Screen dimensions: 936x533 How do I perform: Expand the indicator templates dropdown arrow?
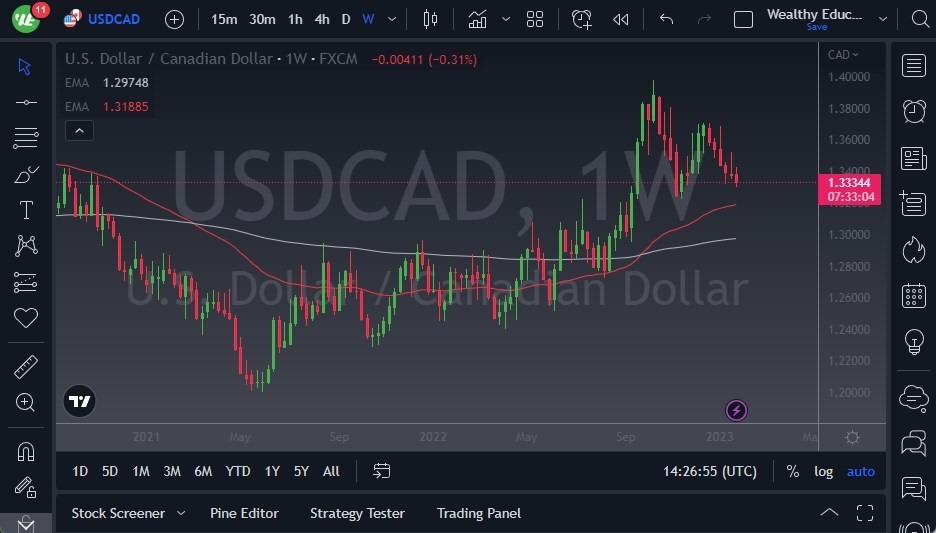click(x=506, y=20)
